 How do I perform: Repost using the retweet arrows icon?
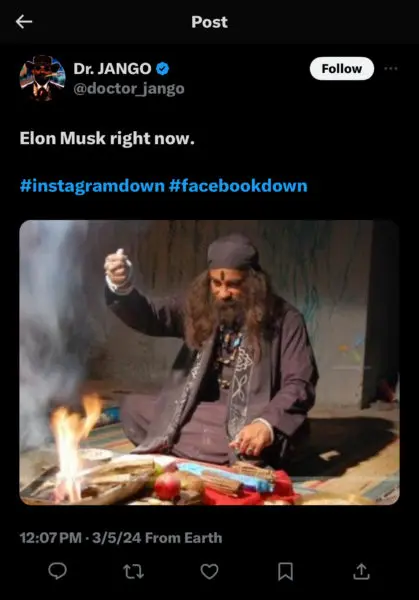134,572
